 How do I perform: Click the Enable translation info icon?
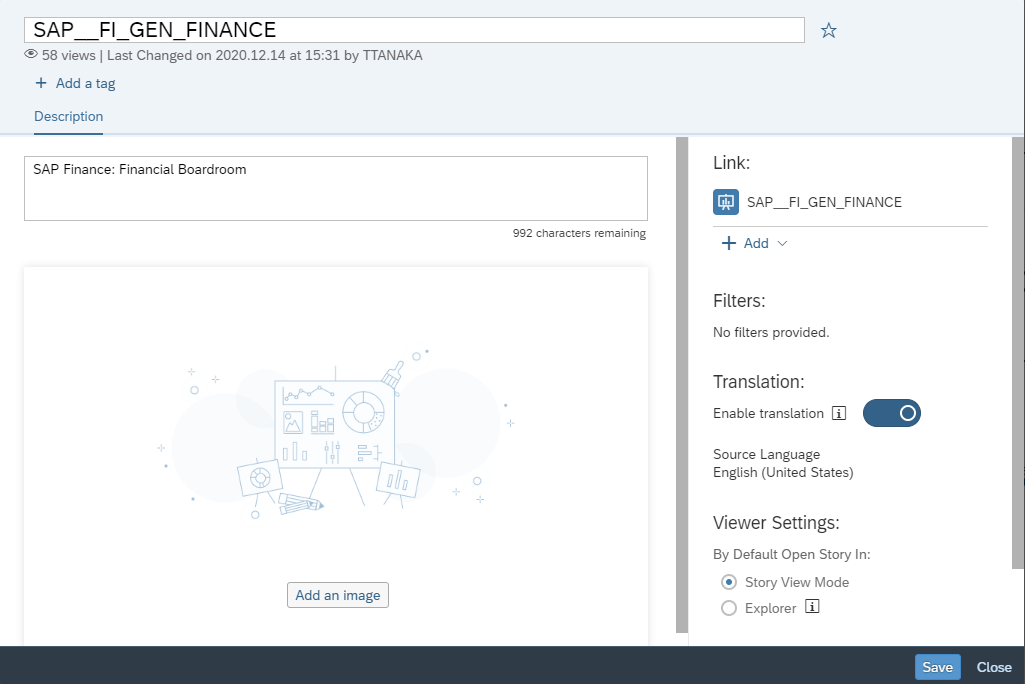[x=840, y=413]
